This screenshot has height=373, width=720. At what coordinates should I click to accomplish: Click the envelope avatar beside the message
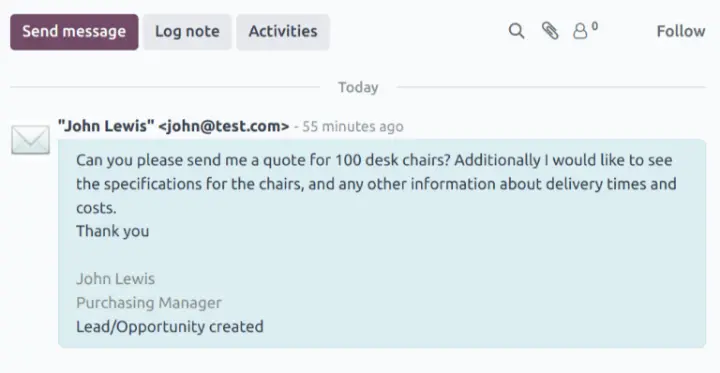[30, 140]
